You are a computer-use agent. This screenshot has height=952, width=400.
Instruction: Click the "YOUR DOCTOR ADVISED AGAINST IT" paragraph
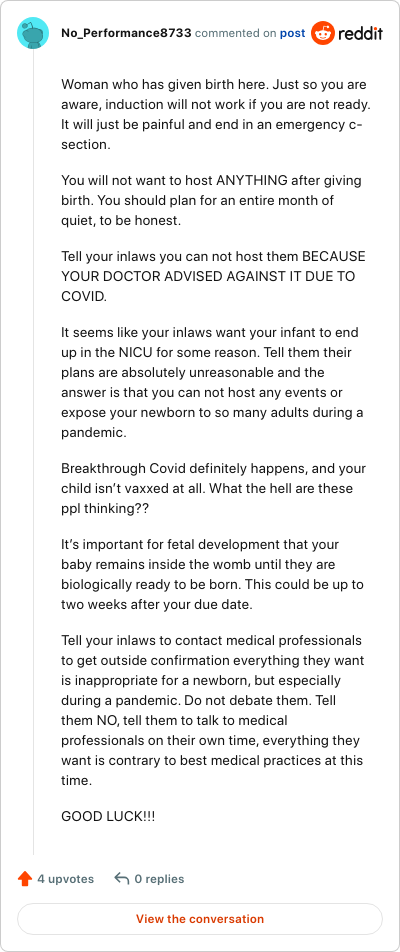(x=214, y=276)
